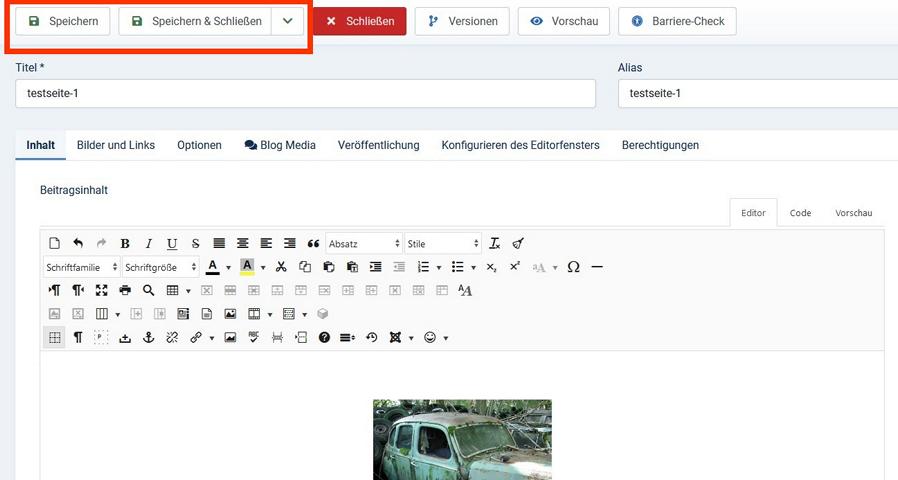Screen dimensions: 898x480
Task: Center align the text
Action: pyautogui.click(x=242, y=243)
